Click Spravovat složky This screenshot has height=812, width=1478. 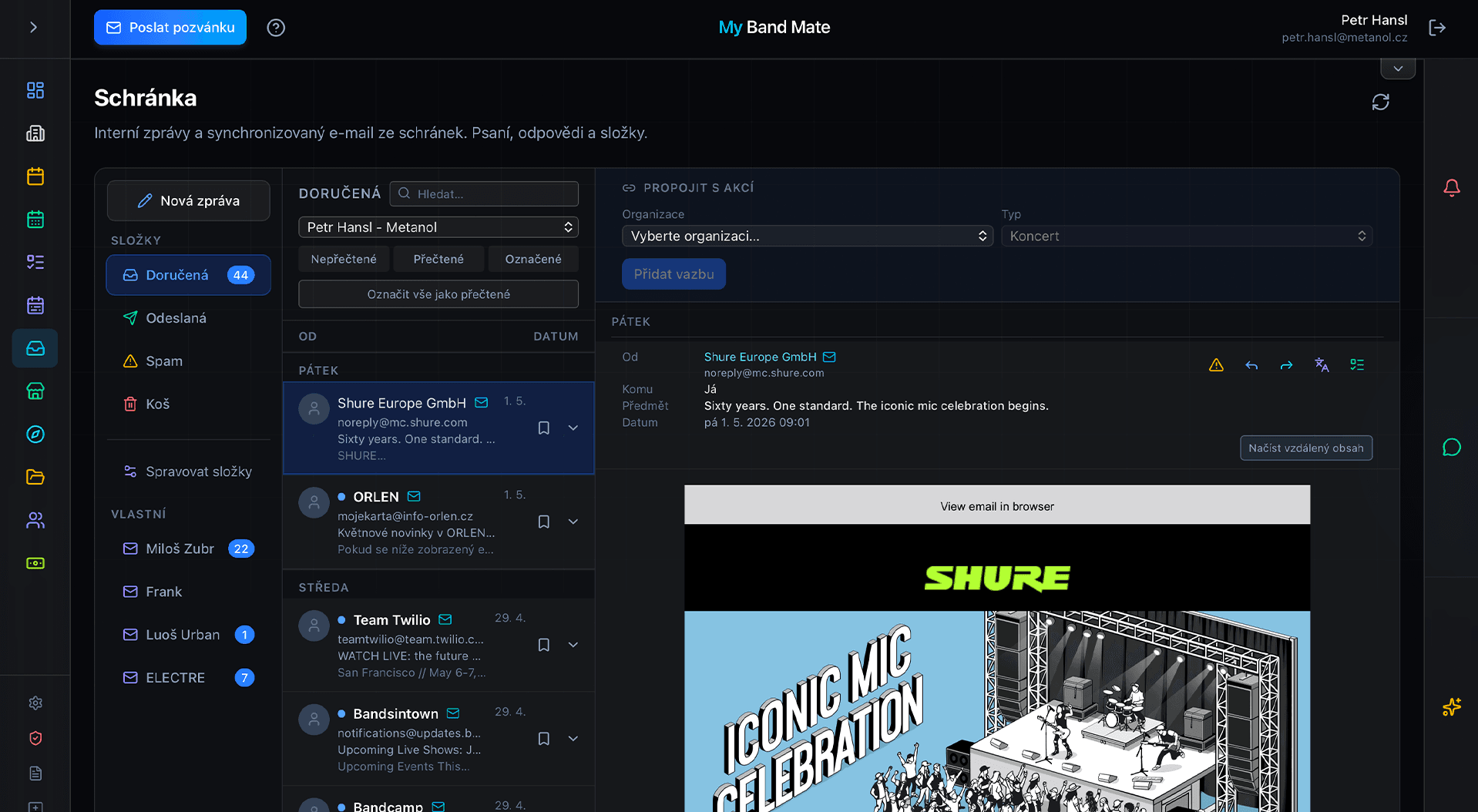pyautogui.click(x=189, y=471)
